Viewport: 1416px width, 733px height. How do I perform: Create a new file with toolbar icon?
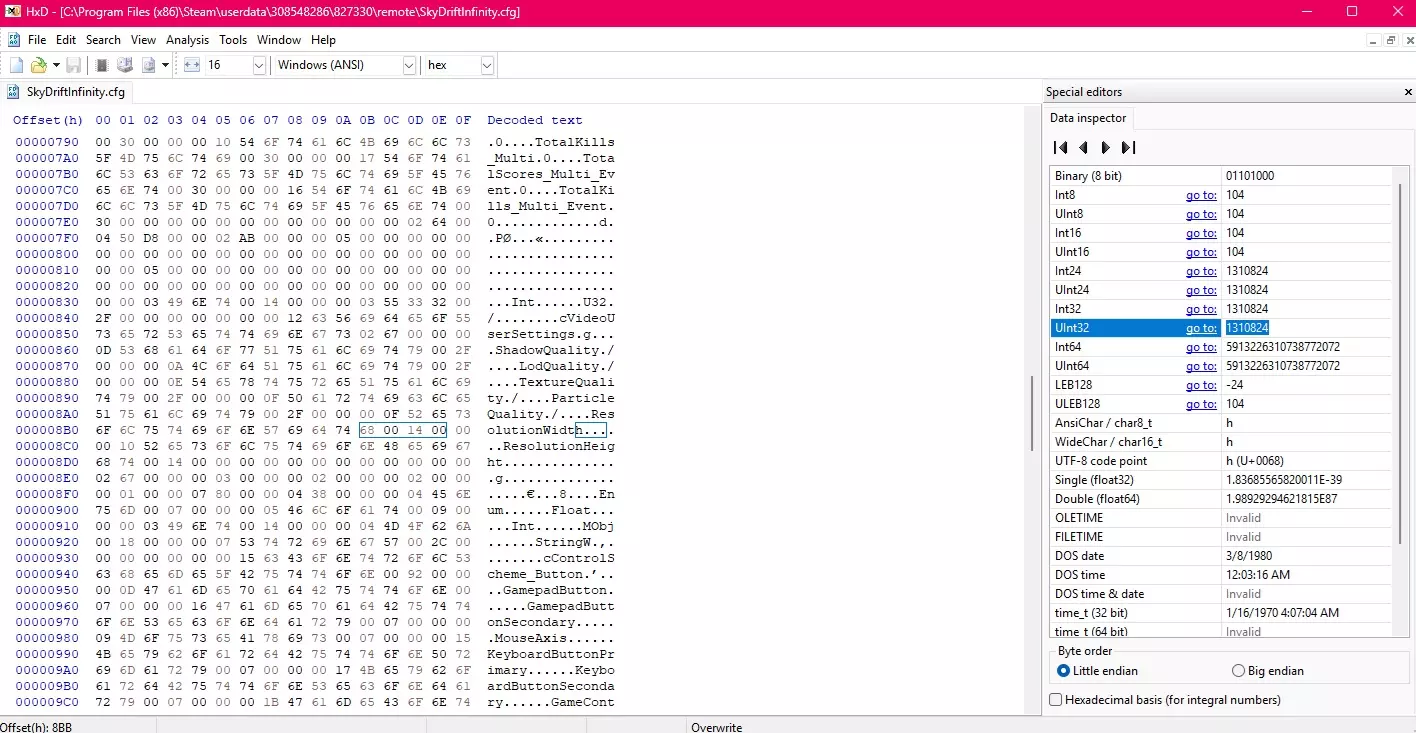point(16,65)
